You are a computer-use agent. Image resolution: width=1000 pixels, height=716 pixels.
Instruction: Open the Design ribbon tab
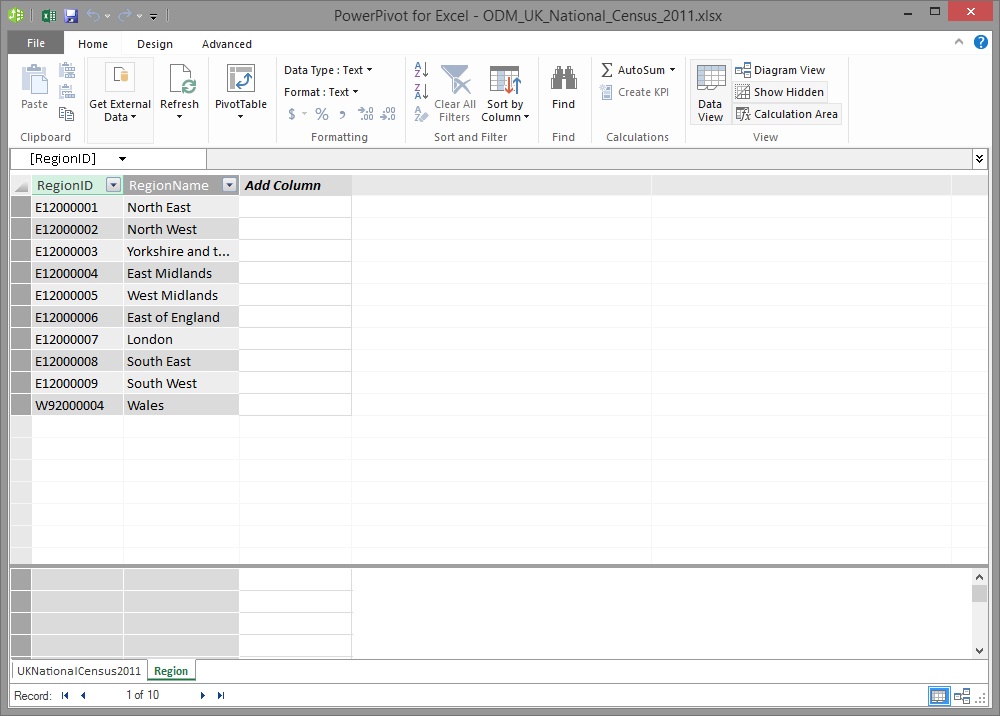click(x=155, y=43)
